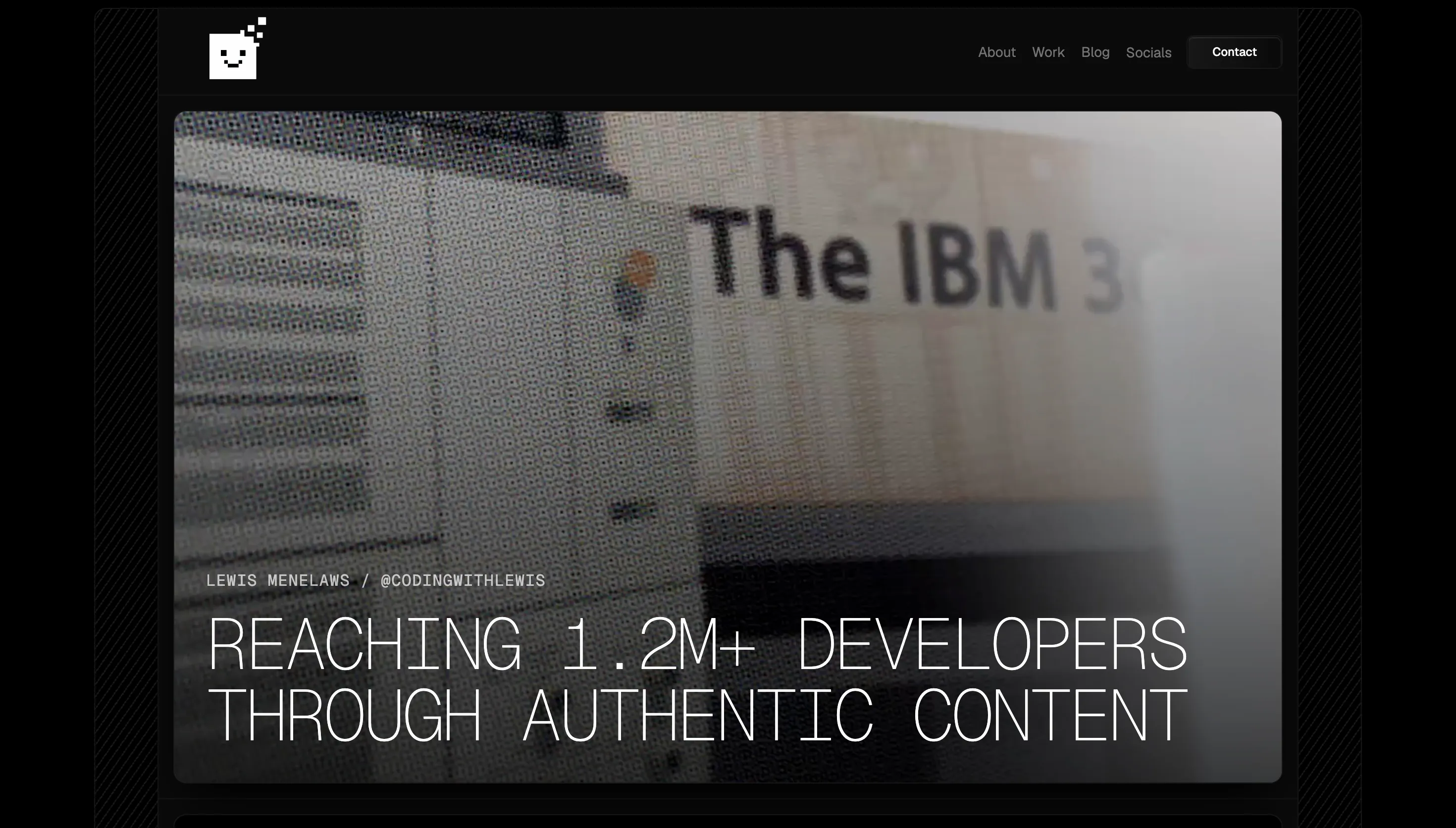
Task: Select the text 'LEWIS MENELAWS / @CODINGWITHLEWIS'
Action: [376, 580]
